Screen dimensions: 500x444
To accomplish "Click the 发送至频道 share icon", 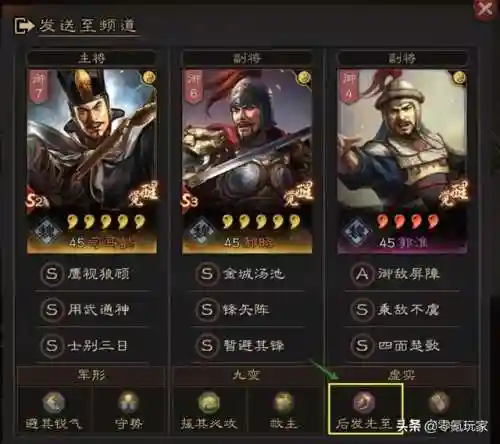I will 24,26.
